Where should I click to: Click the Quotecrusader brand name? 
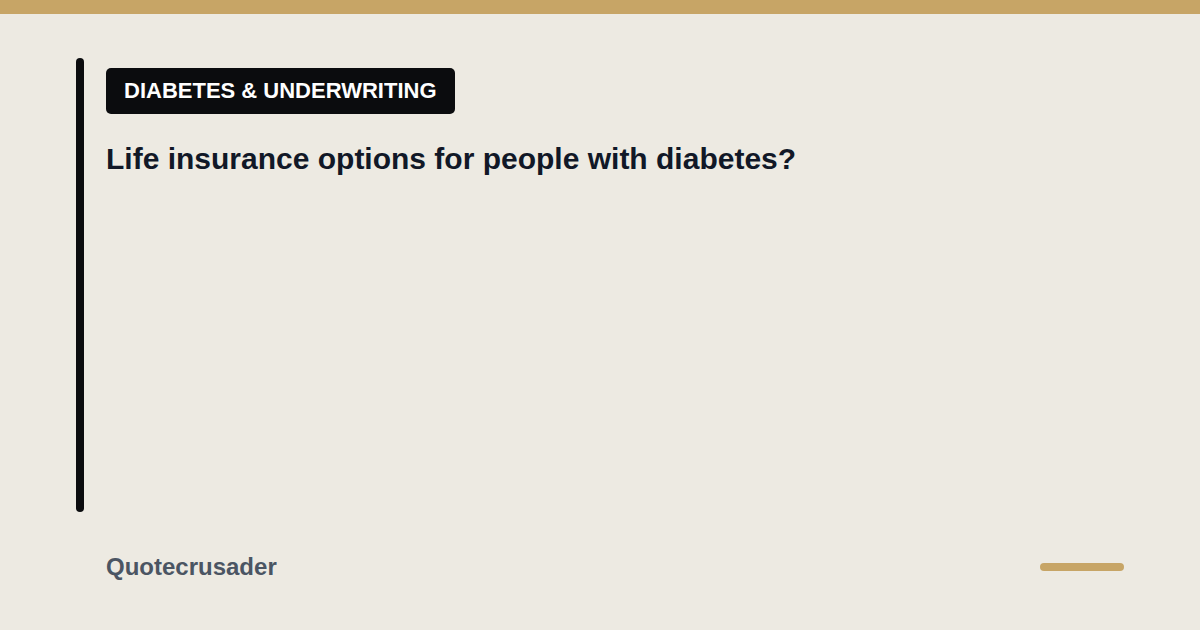(191, 567)
